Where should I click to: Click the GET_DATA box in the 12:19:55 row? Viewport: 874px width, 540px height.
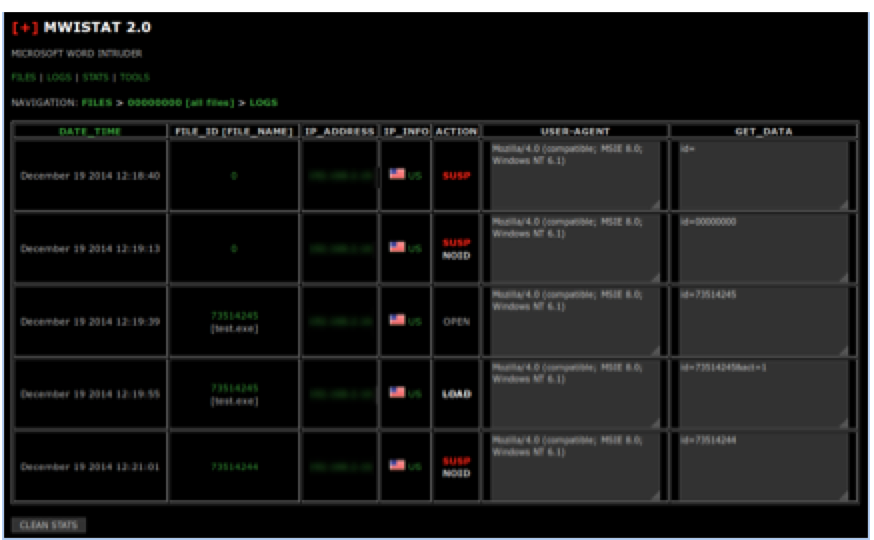click(x=763, y=394)
